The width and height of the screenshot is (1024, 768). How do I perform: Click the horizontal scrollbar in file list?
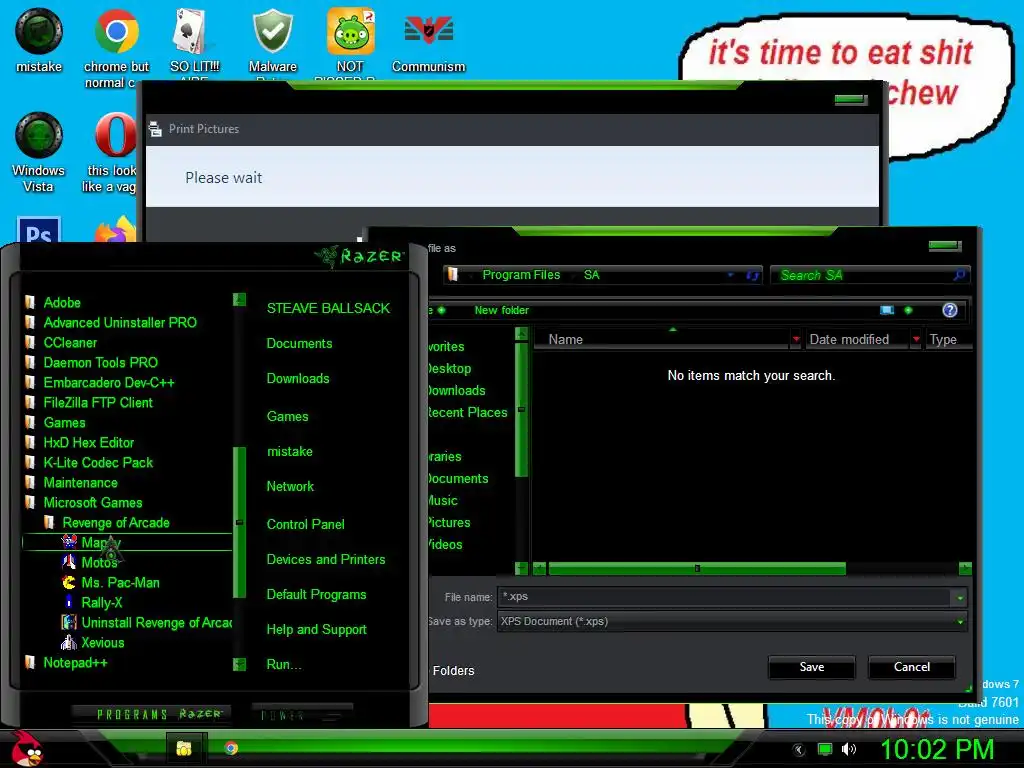click(697, 569)
